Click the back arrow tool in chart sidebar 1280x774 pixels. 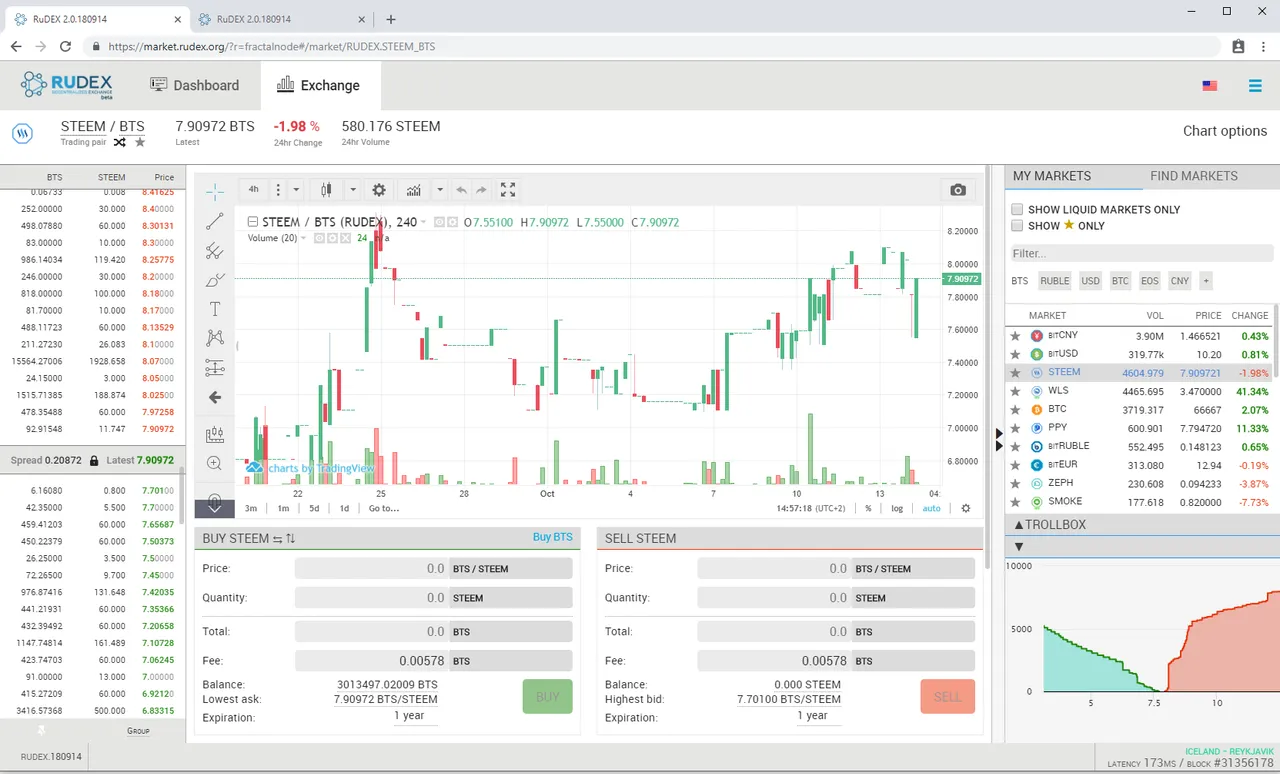point(215,397)
